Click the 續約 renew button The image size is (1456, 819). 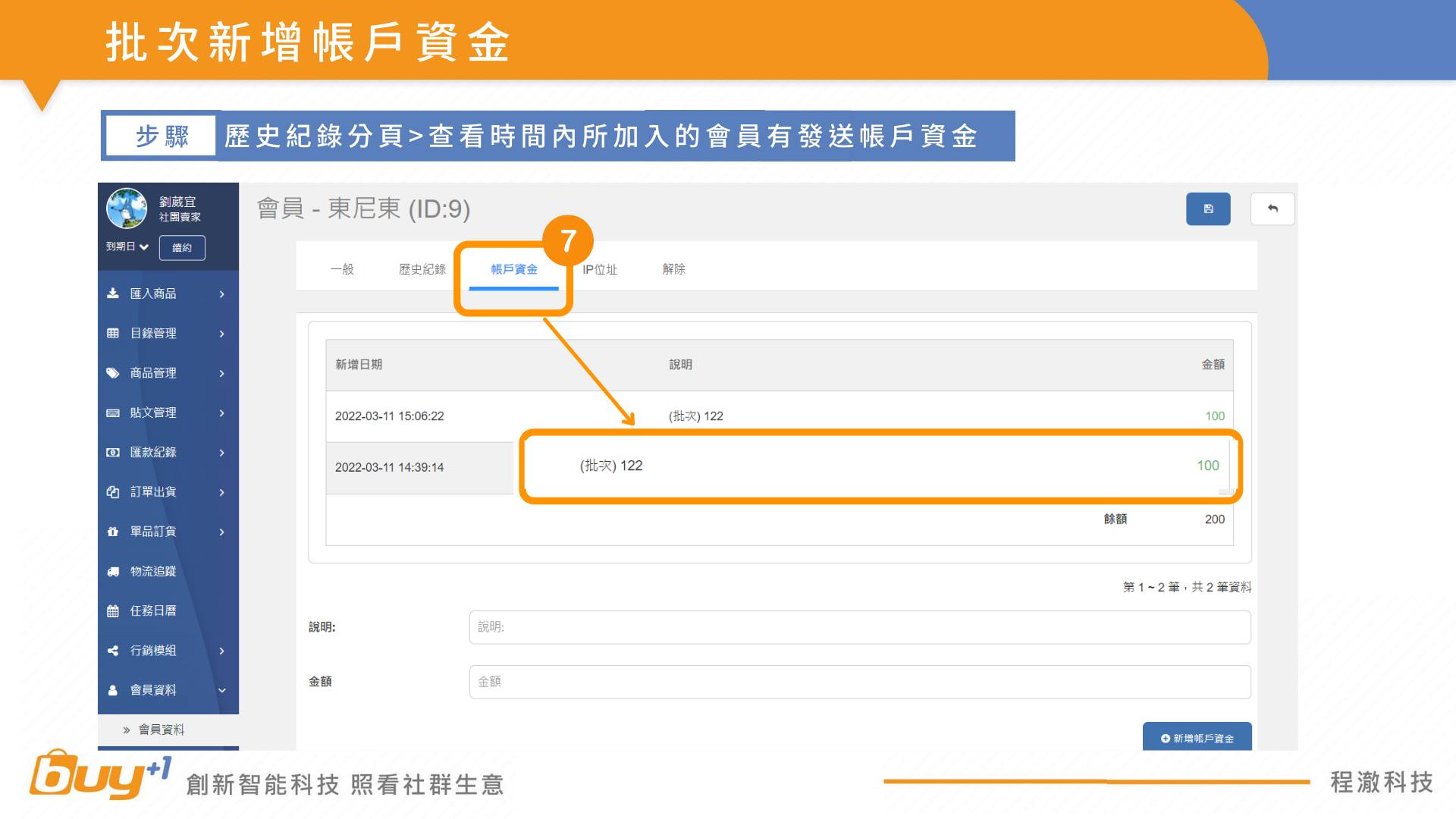pos(182,248)
